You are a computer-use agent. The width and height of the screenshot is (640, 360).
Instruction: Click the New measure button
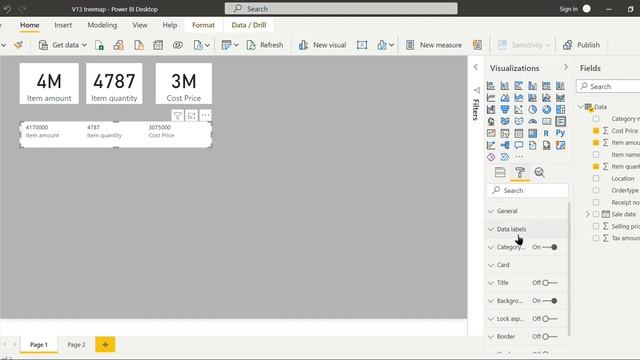[x=434, y=45]
